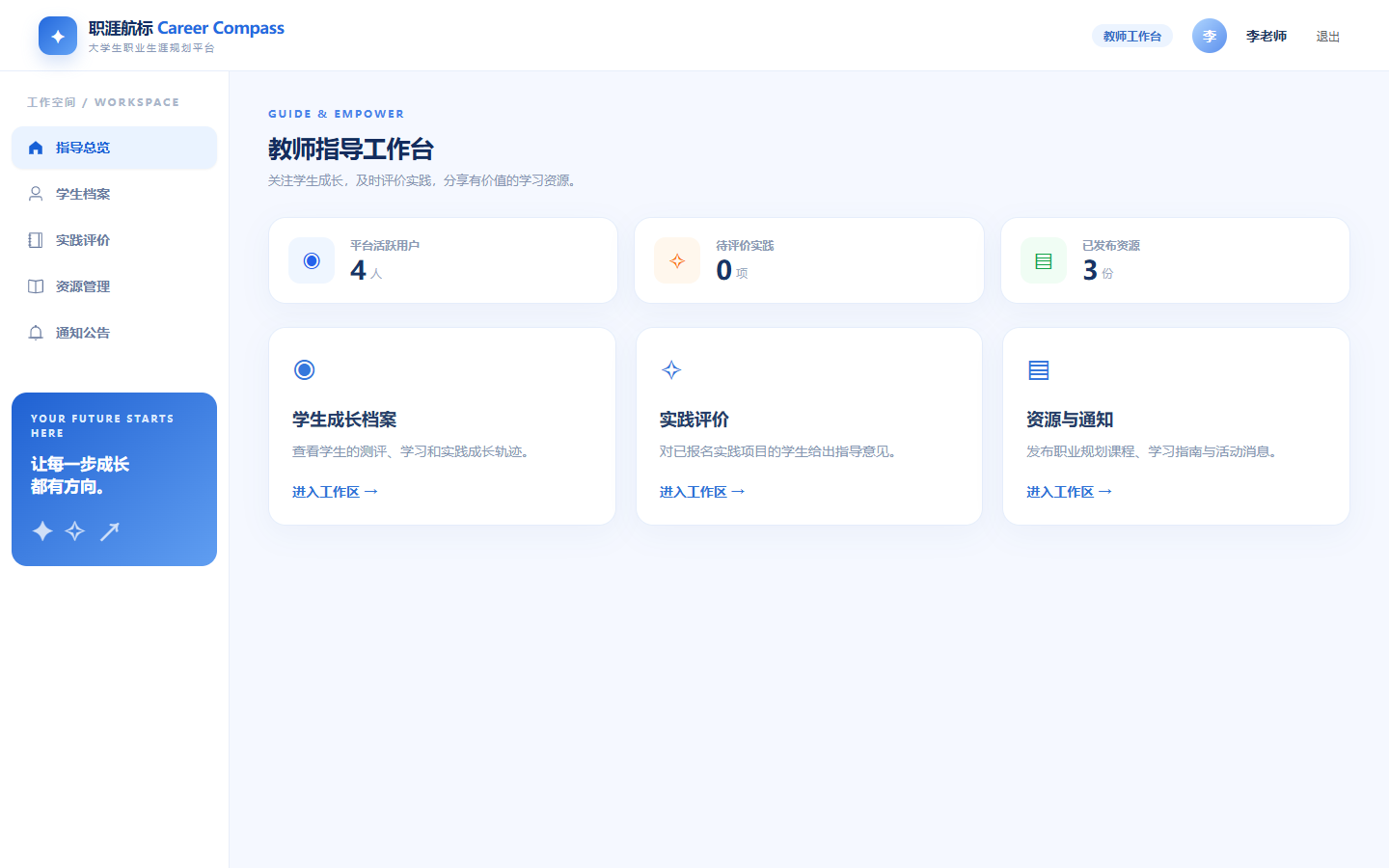
Task: Click the notebook icon beside 实践评价
Action: point(36,240)
